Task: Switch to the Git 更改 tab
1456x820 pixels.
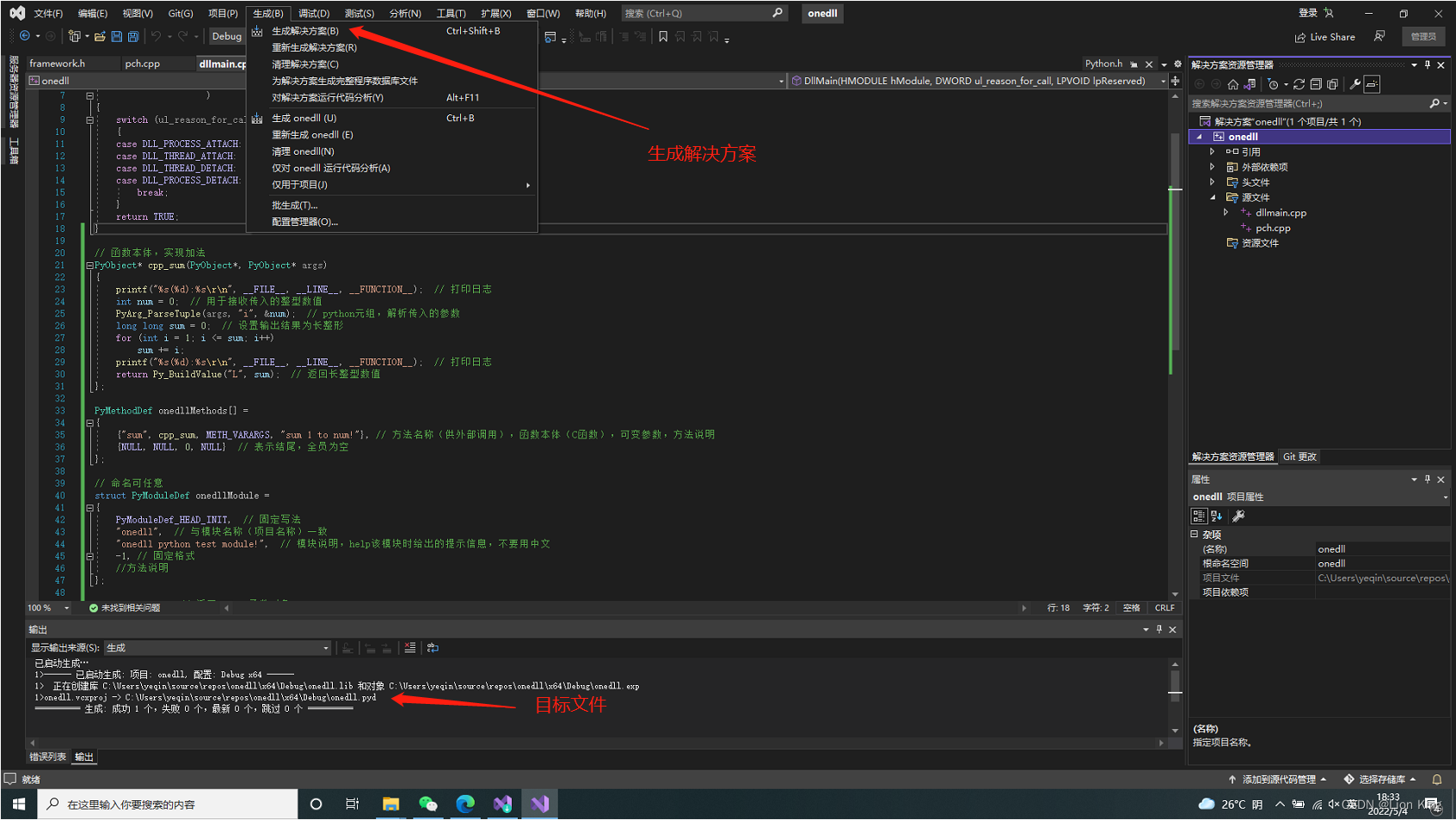Action: (1299, 456)
